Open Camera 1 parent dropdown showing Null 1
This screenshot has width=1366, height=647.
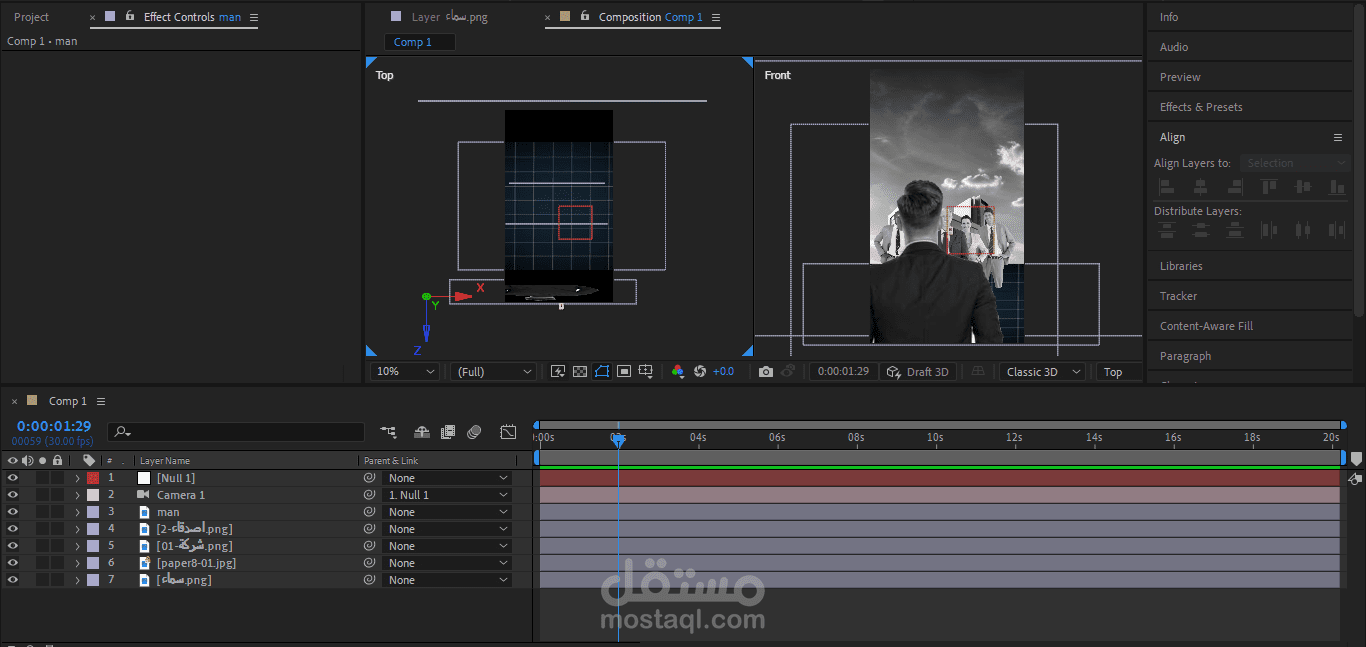point(447,495)
